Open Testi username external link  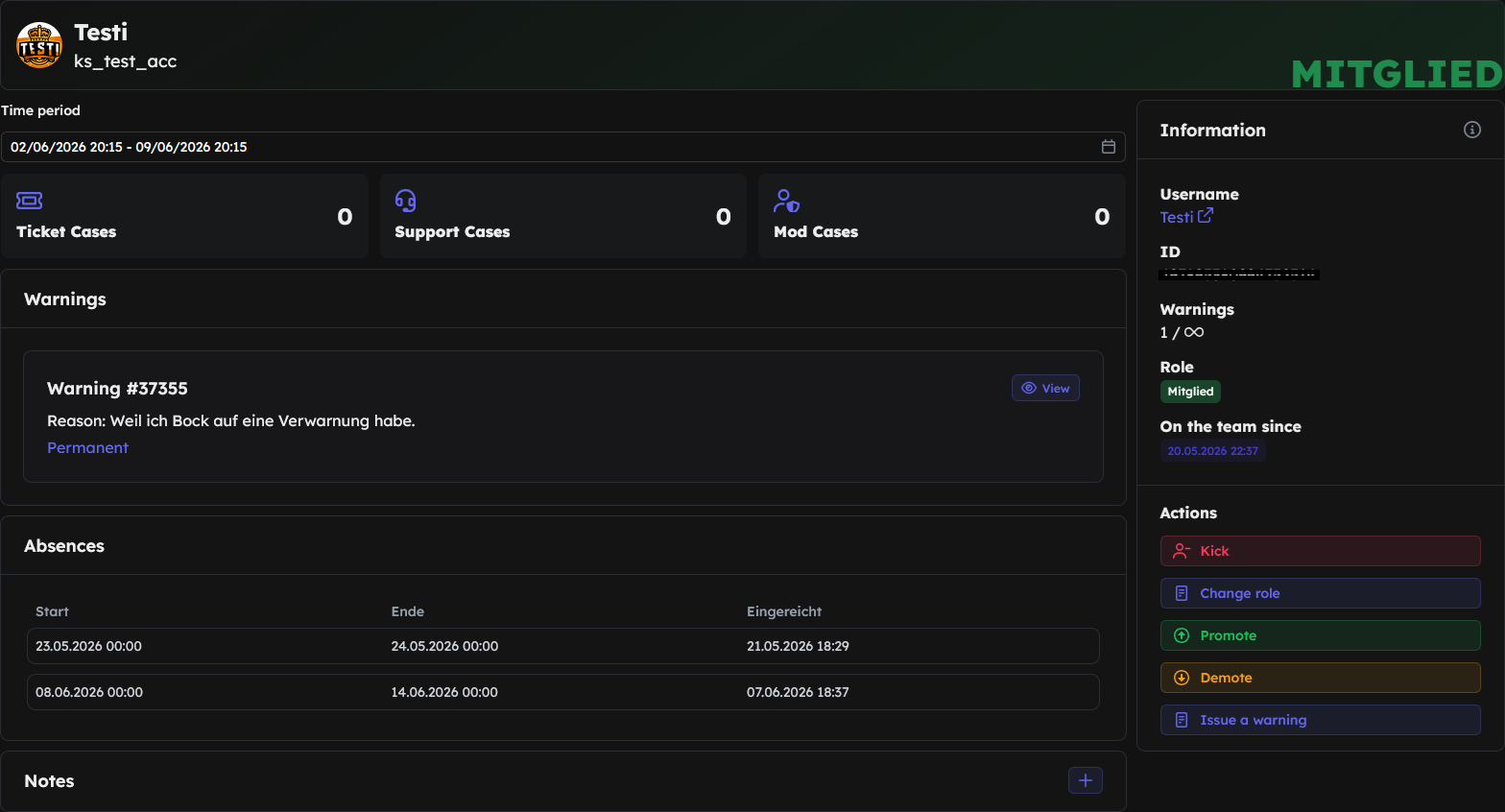[x=1186, y=217]
